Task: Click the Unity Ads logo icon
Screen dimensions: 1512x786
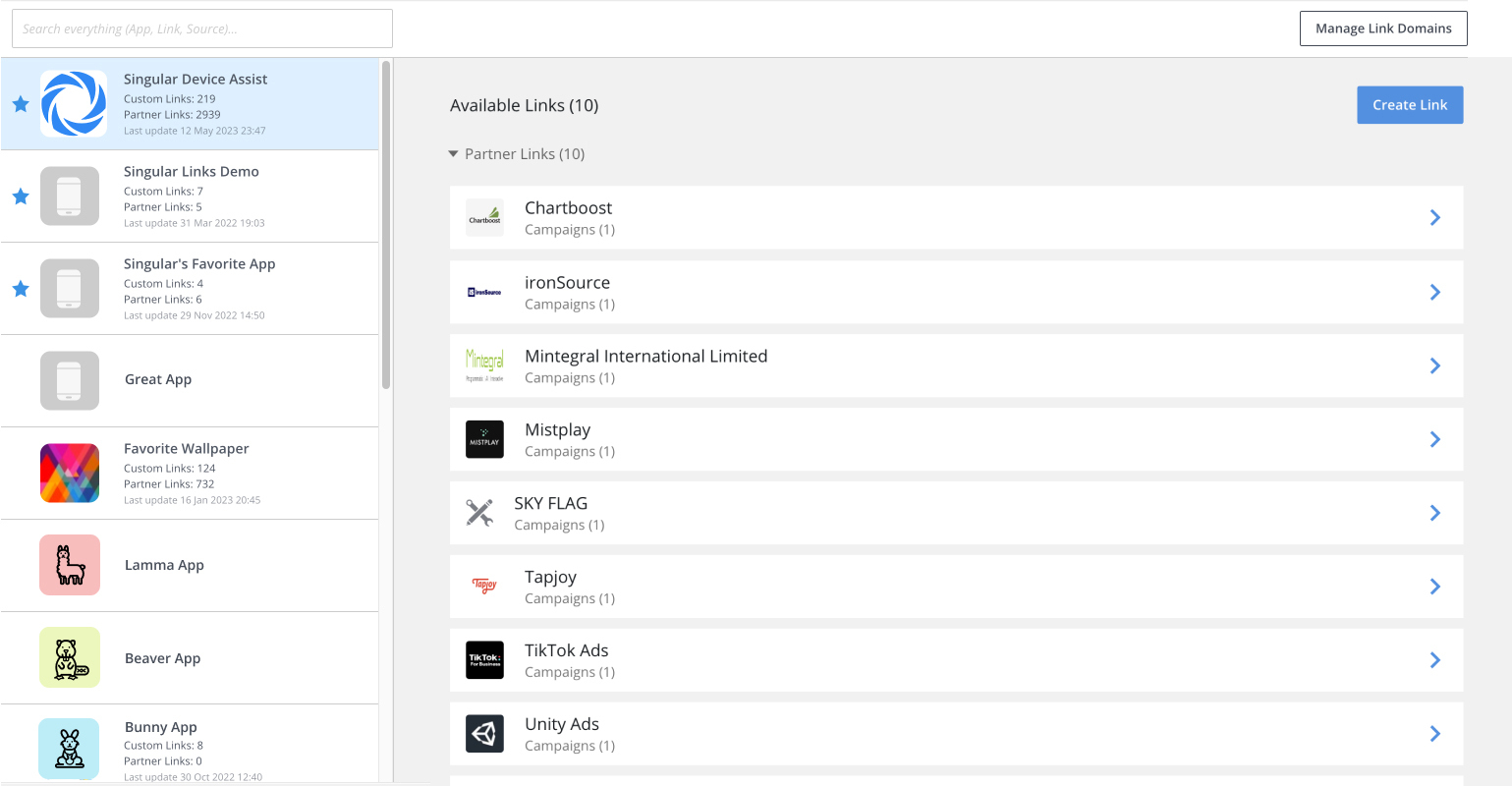Action: [484, 733]
